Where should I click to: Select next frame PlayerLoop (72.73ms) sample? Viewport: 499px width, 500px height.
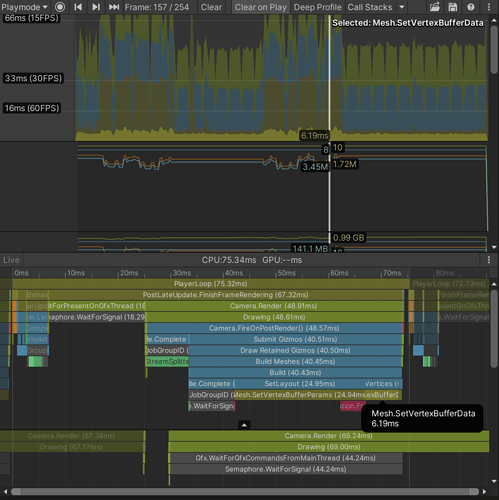(x=449, y=284)
